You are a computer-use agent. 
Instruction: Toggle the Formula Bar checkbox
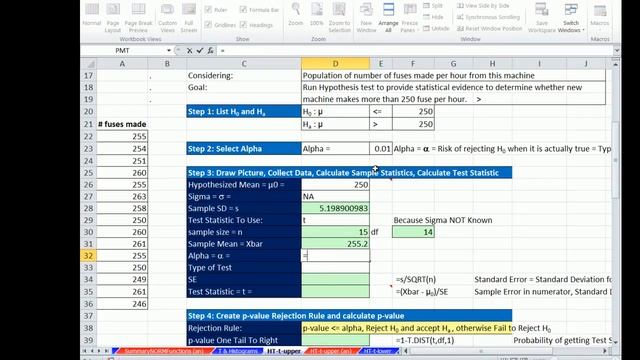259,10
